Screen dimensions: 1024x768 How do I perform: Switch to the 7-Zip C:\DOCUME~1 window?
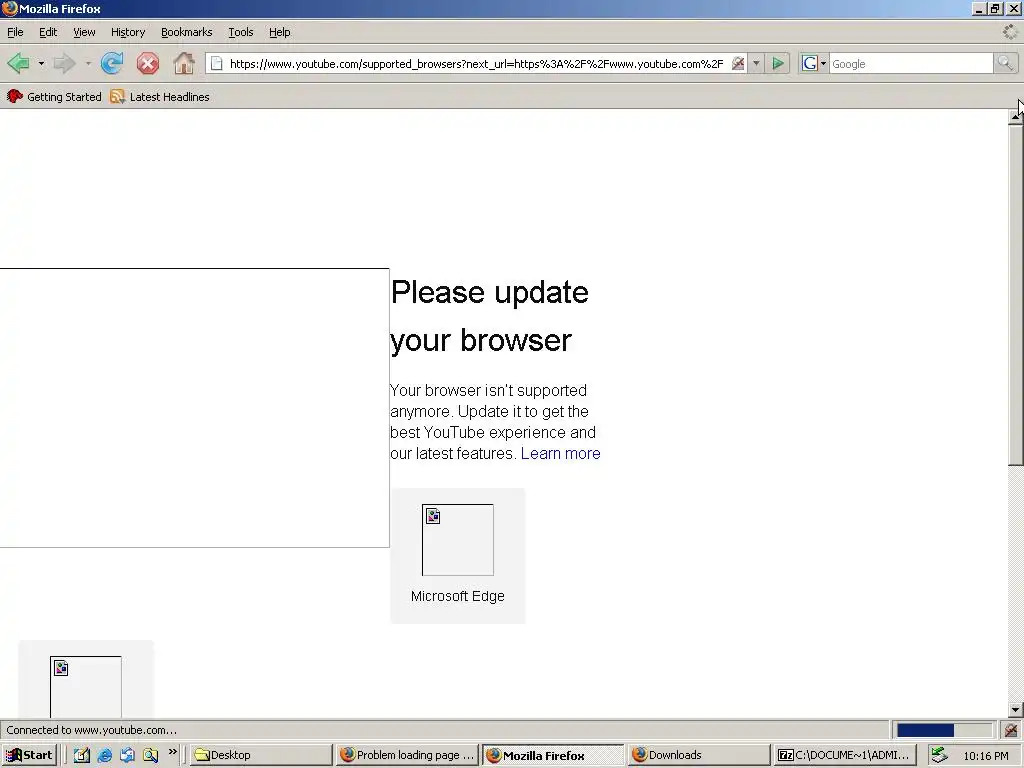click(x=845, y=755)
